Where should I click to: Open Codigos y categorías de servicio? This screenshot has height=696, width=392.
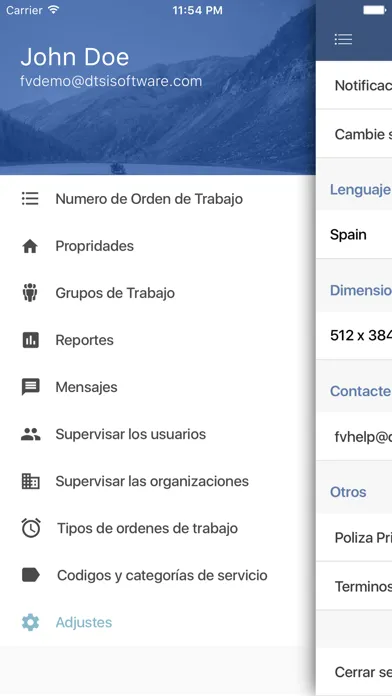[x=158, y=575]
